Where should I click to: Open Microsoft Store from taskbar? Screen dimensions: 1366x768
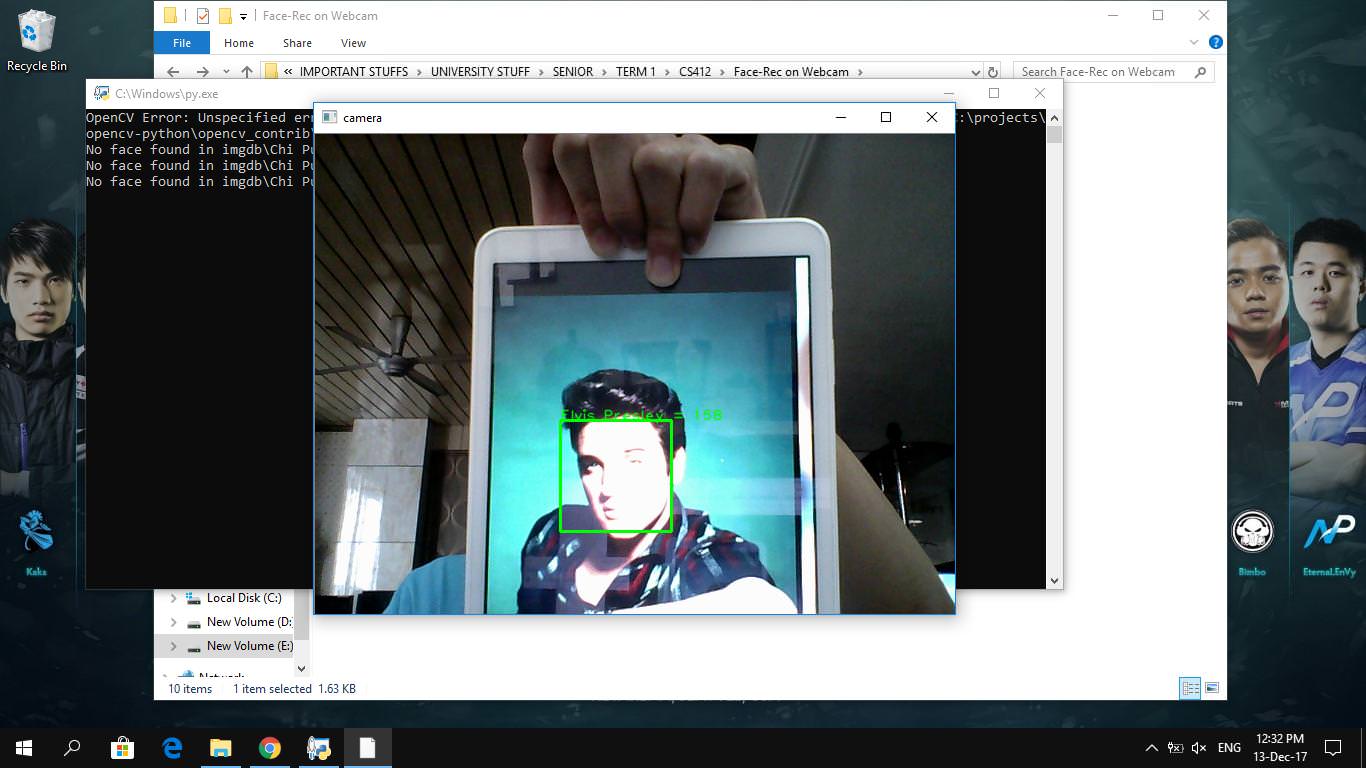(x=122, y=748)
